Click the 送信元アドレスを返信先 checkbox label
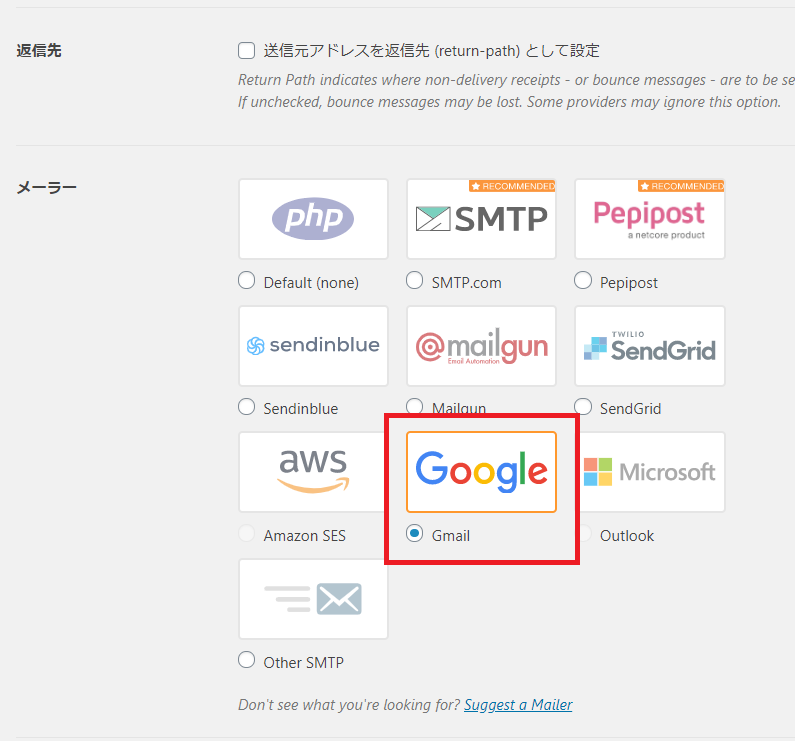795x741 pixels. 431,51
